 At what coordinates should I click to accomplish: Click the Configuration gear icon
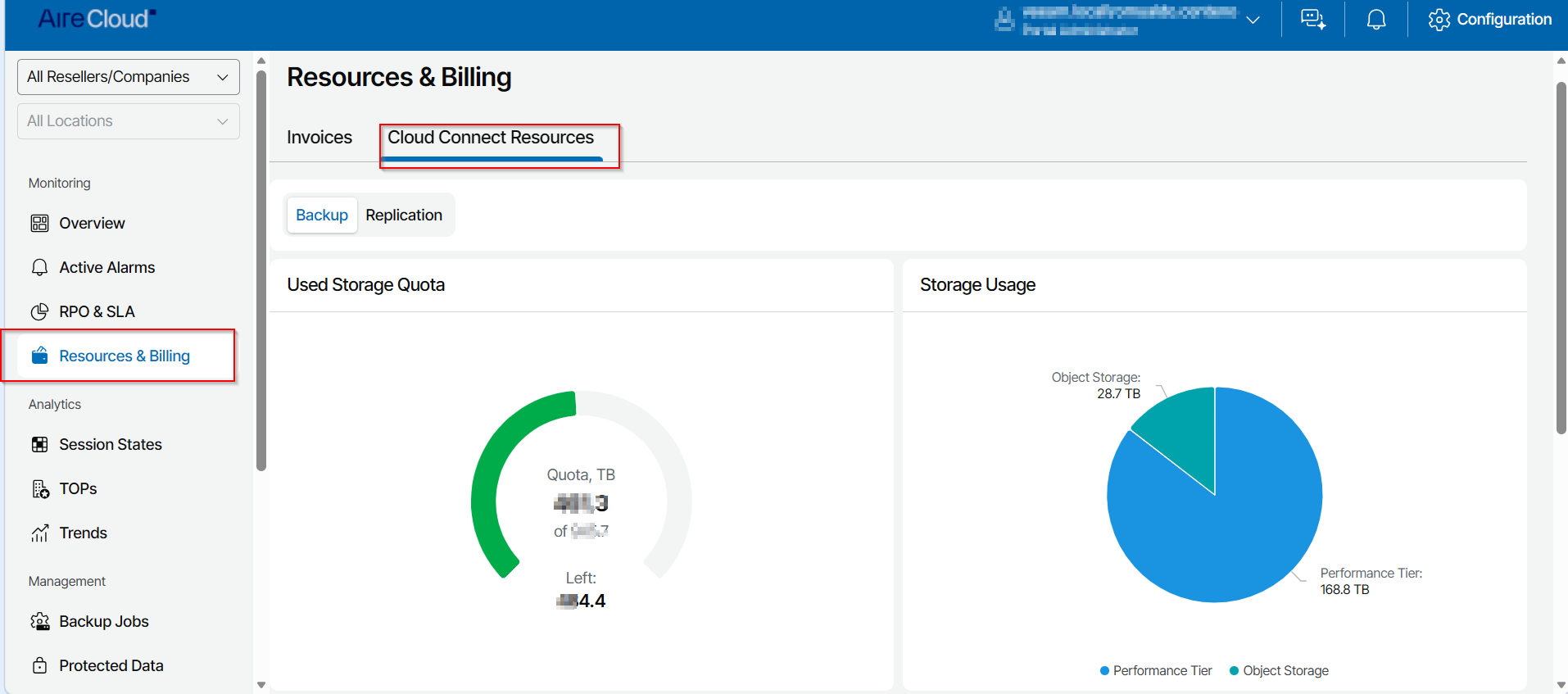1439,20
